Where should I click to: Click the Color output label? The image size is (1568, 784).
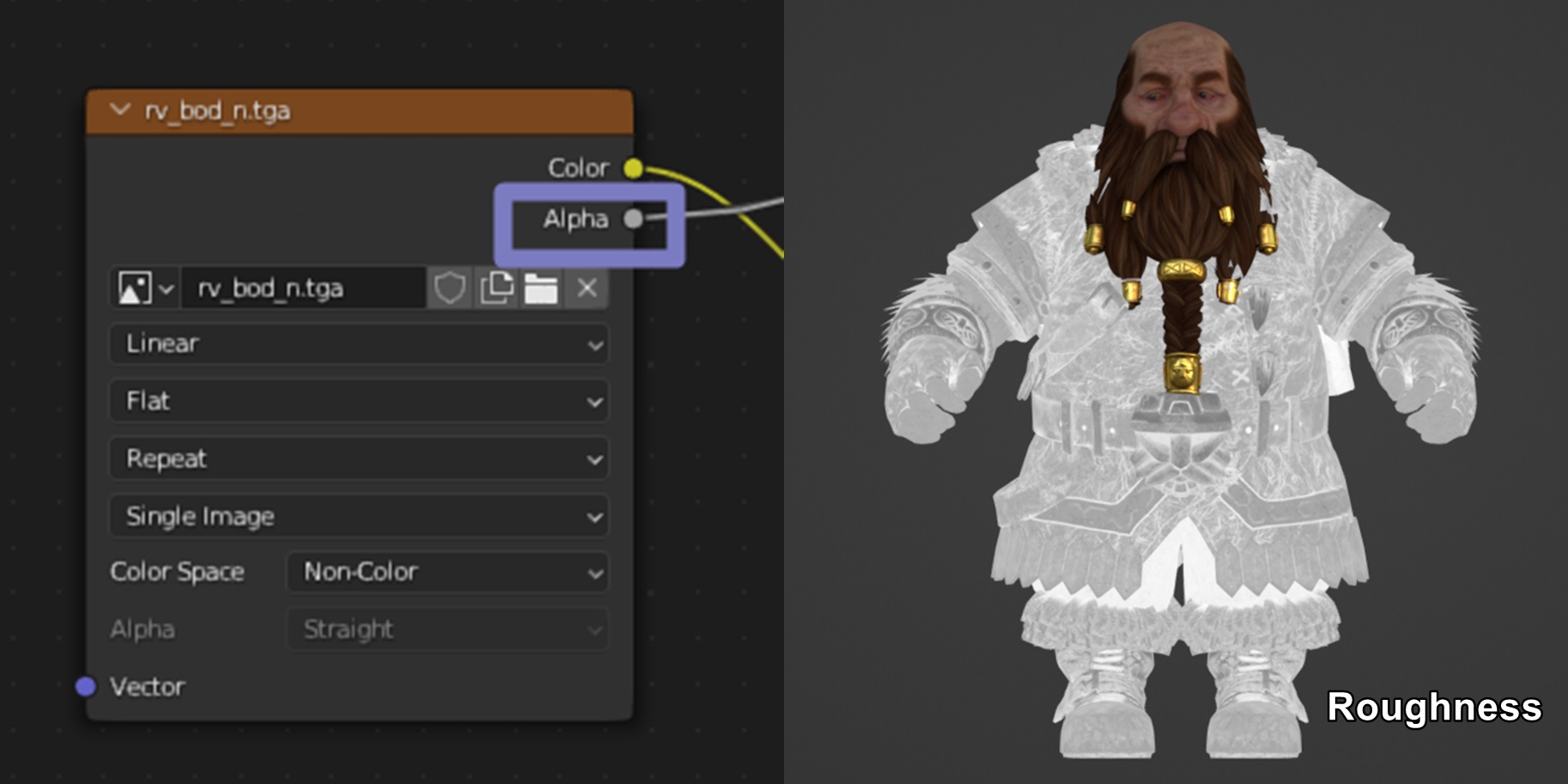[579, 167]
